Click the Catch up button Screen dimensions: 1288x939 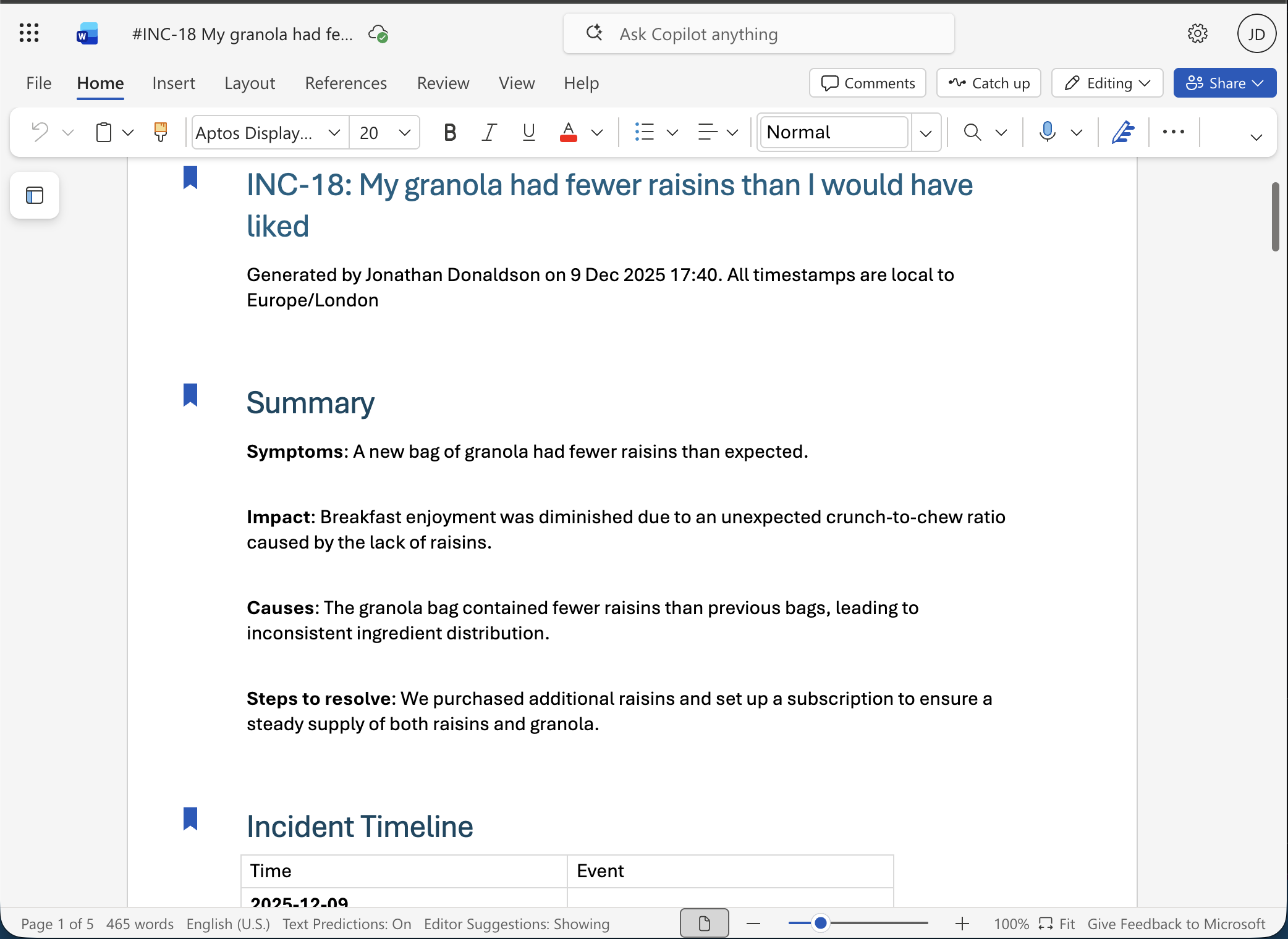988,83
